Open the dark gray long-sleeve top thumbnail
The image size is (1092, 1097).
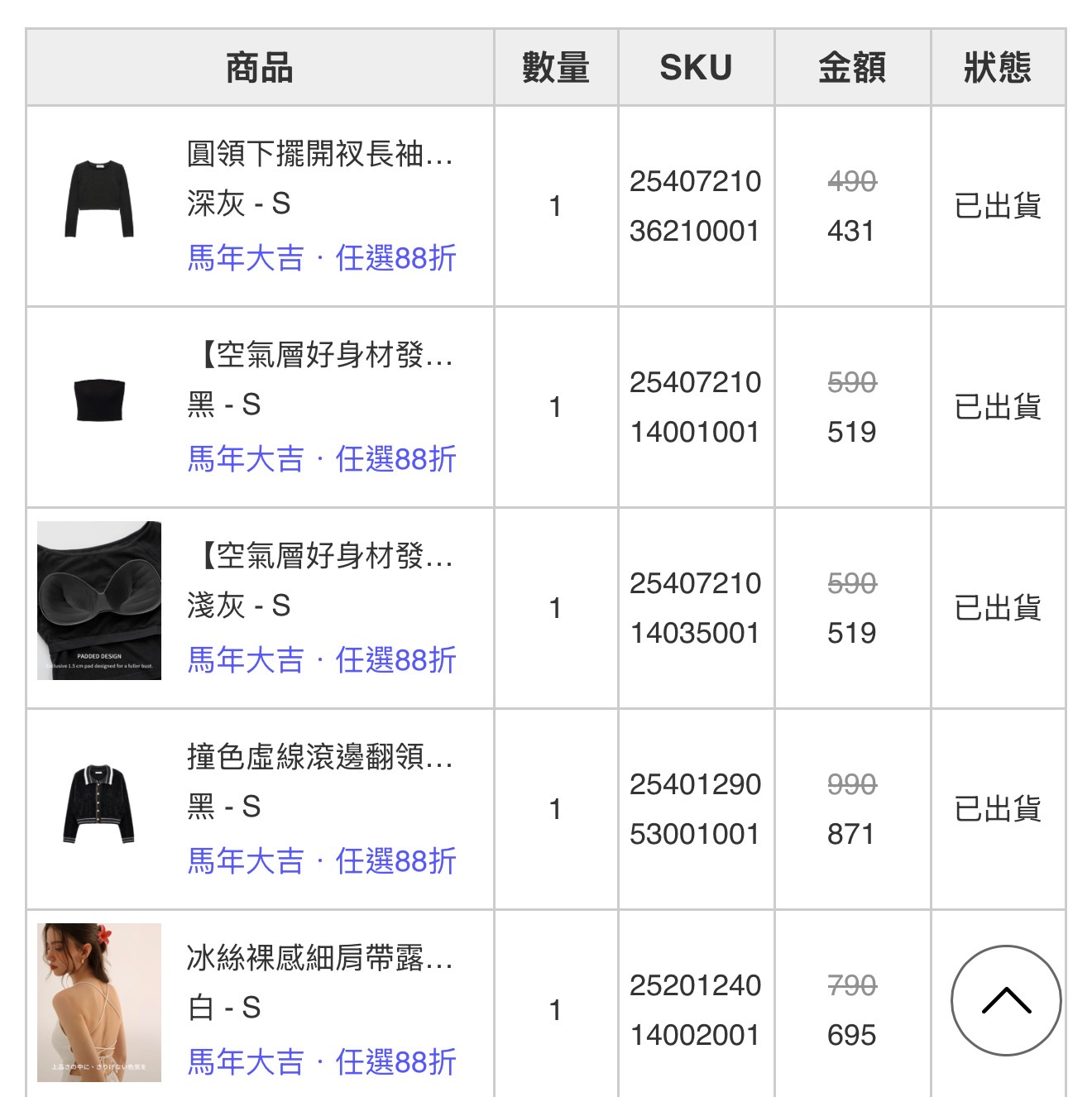click(99, 199)
